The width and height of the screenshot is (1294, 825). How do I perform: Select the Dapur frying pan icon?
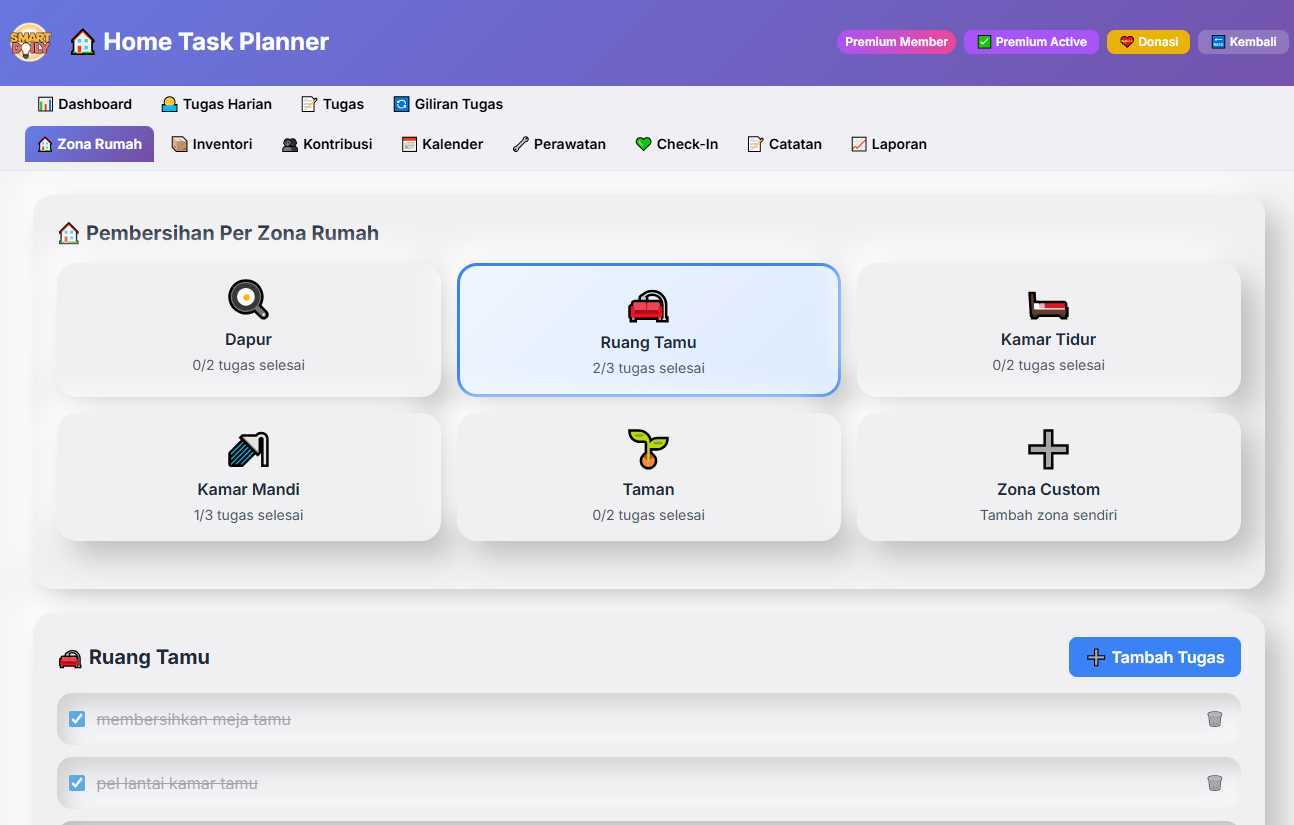(248, 300)
